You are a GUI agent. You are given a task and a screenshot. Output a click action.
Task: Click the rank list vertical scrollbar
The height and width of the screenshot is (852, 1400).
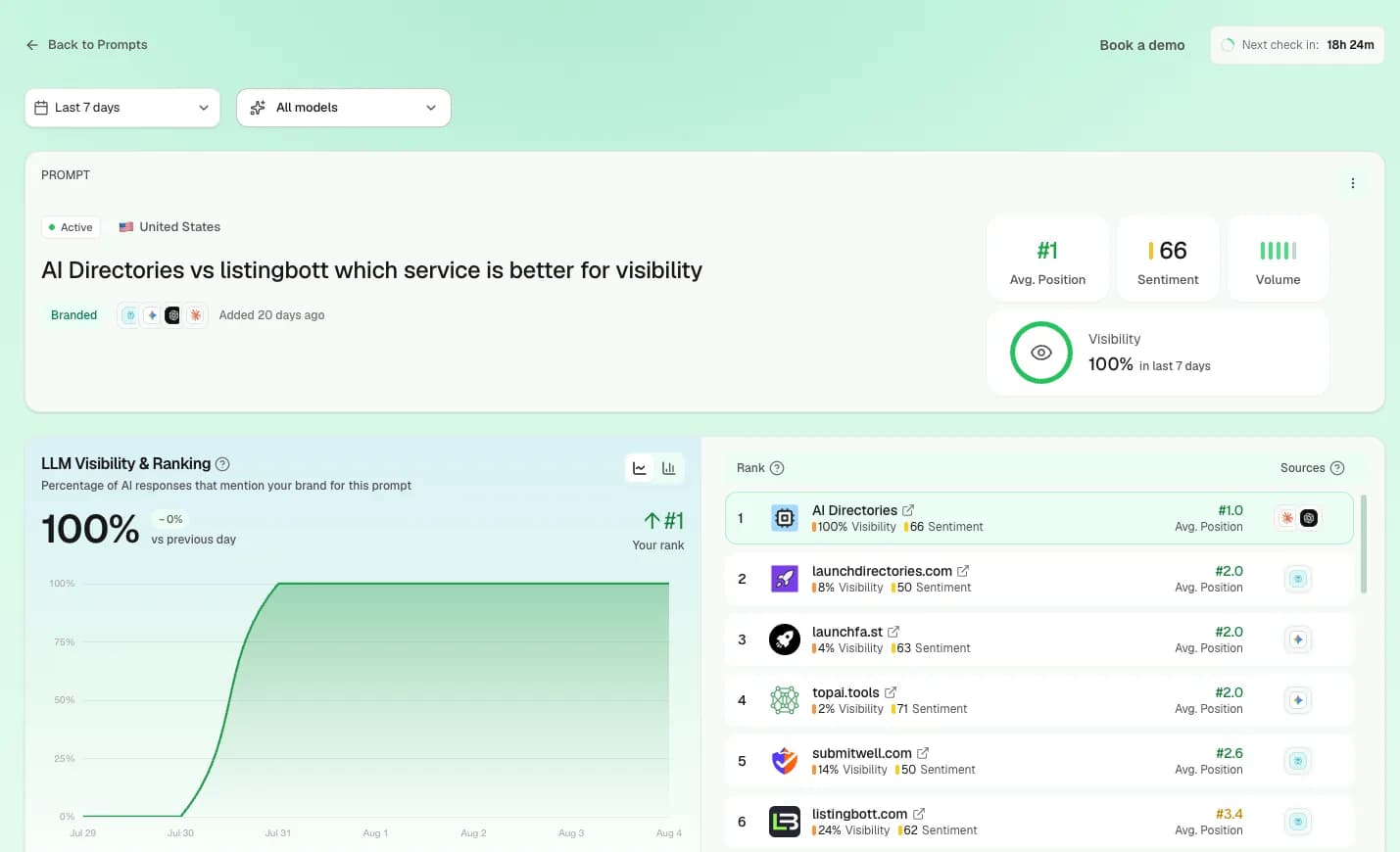[x=1363, y=544]
